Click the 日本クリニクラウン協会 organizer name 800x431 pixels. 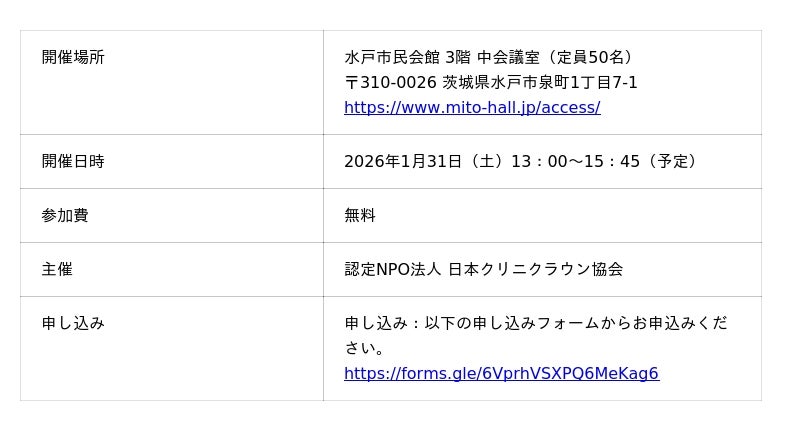[536, 270]
